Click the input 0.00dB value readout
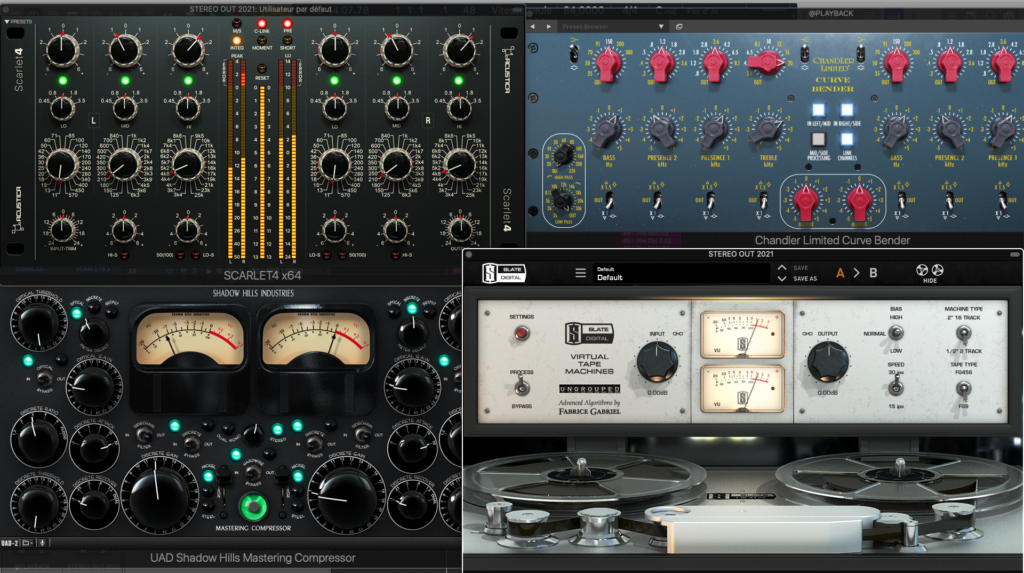1024x573 pixels. [x=657, y=393]
